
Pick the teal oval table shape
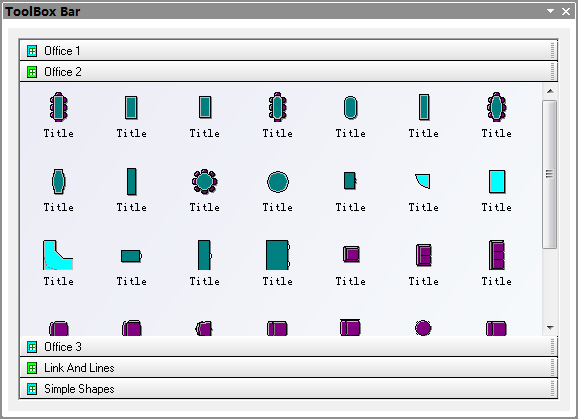tap(351, 108)
